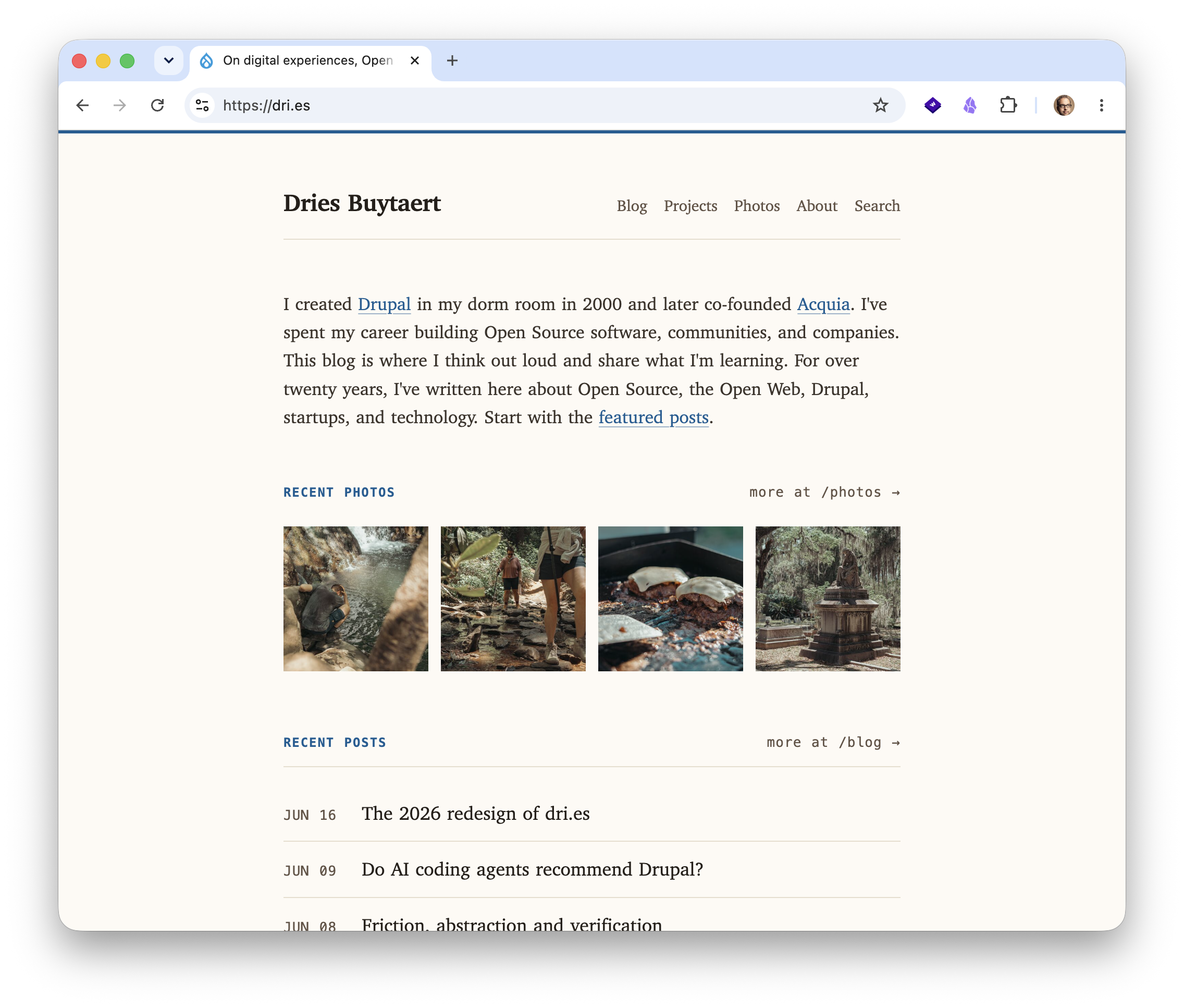Reload the page with the refresh icon
This screenshot has height=1008, width=1184.
coord(157,105)
